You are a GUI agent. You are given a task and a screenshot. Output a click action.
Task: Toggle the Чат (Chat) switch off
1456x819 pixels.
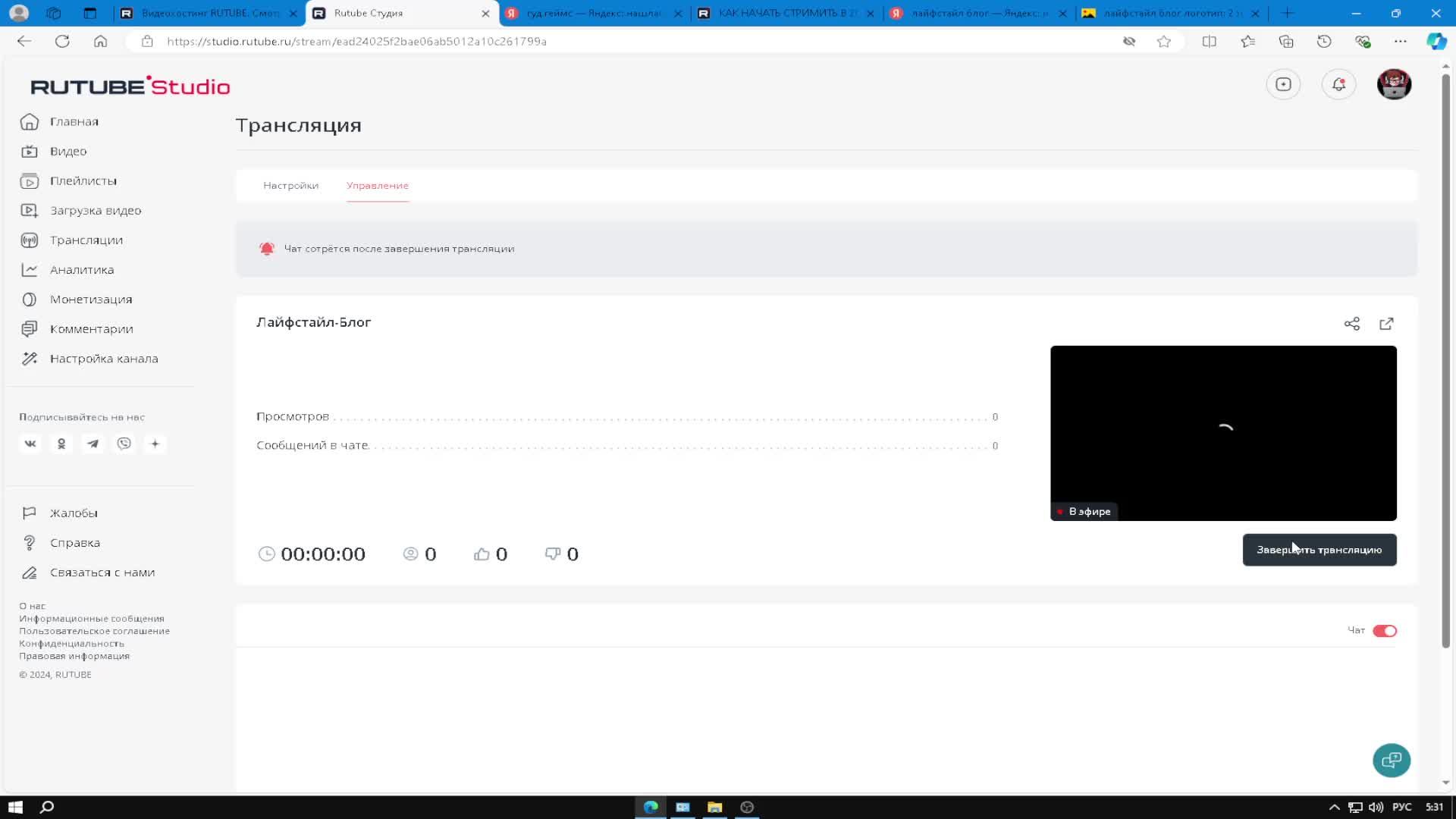click(1385, 630)
